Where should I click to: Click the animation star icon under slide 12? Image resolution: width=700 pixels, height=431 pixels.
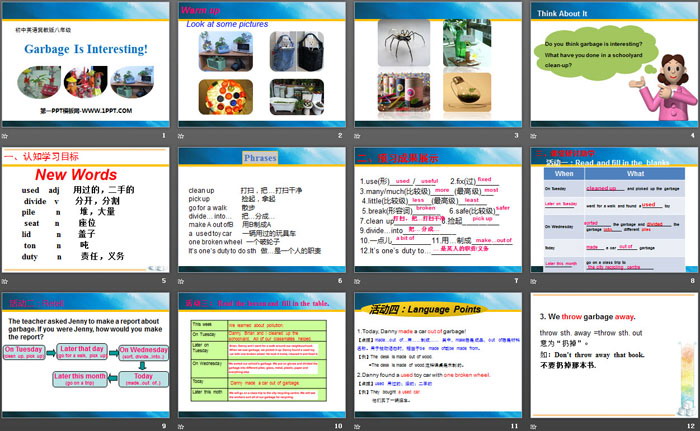(533, 427)
